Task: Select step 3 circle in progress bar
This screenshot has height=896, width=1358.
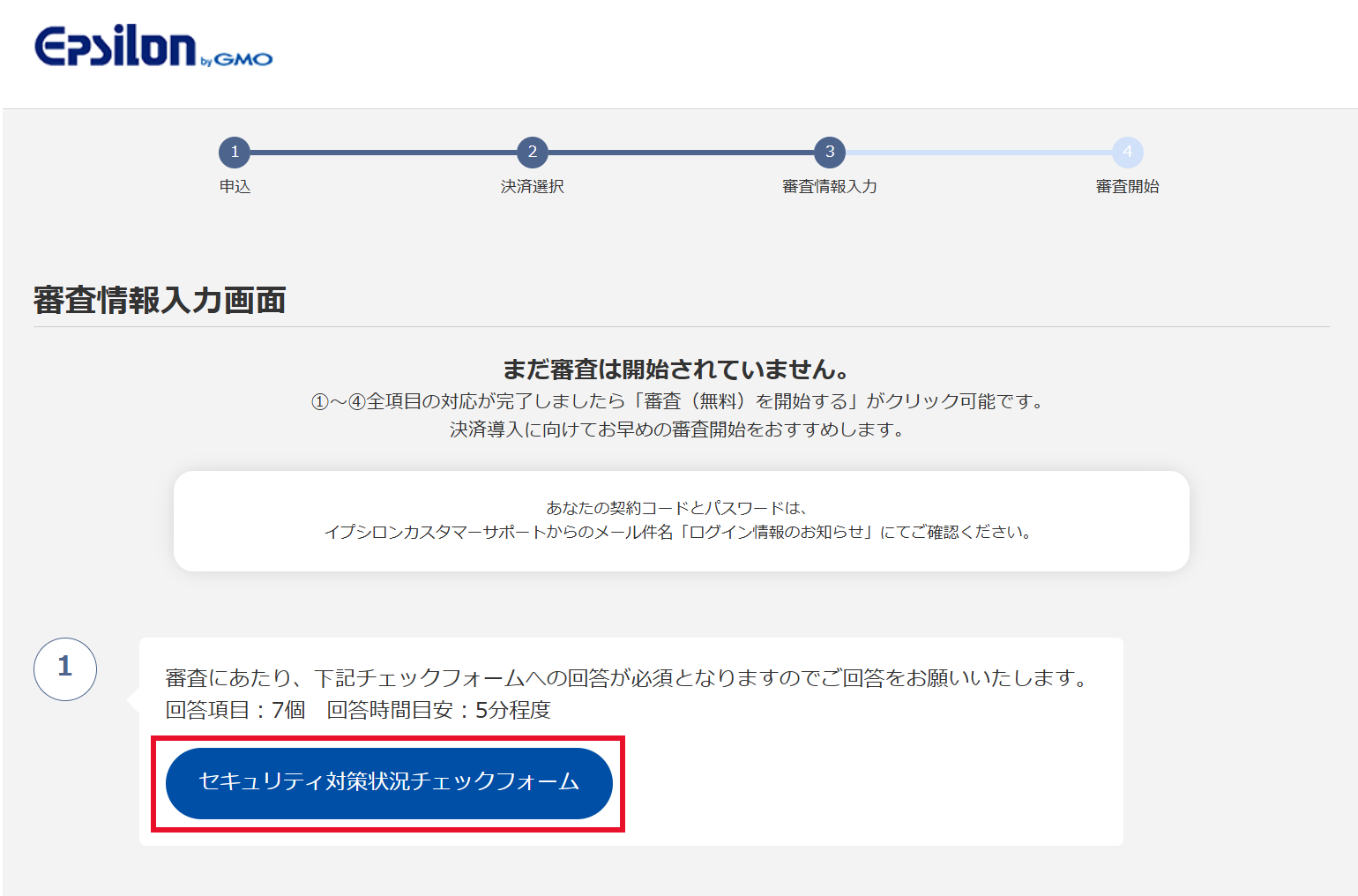Action: click(x=830, y=153)
